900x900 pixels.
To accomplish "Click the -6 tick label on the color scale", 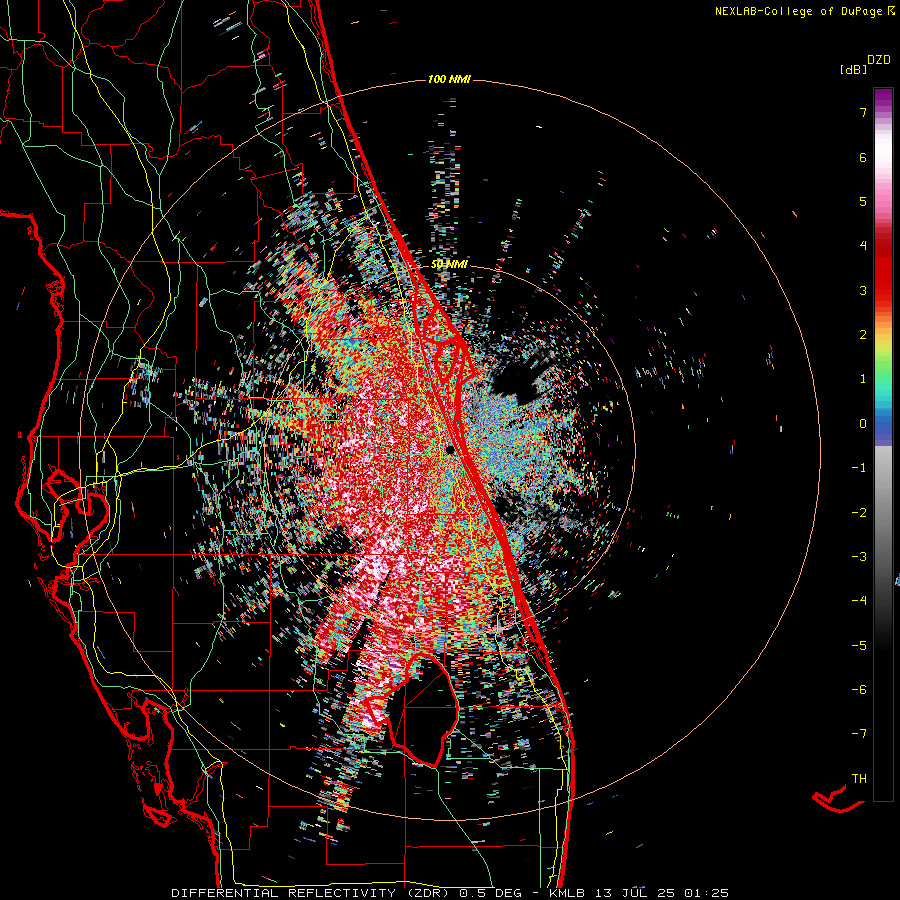I will click(859, 690).
